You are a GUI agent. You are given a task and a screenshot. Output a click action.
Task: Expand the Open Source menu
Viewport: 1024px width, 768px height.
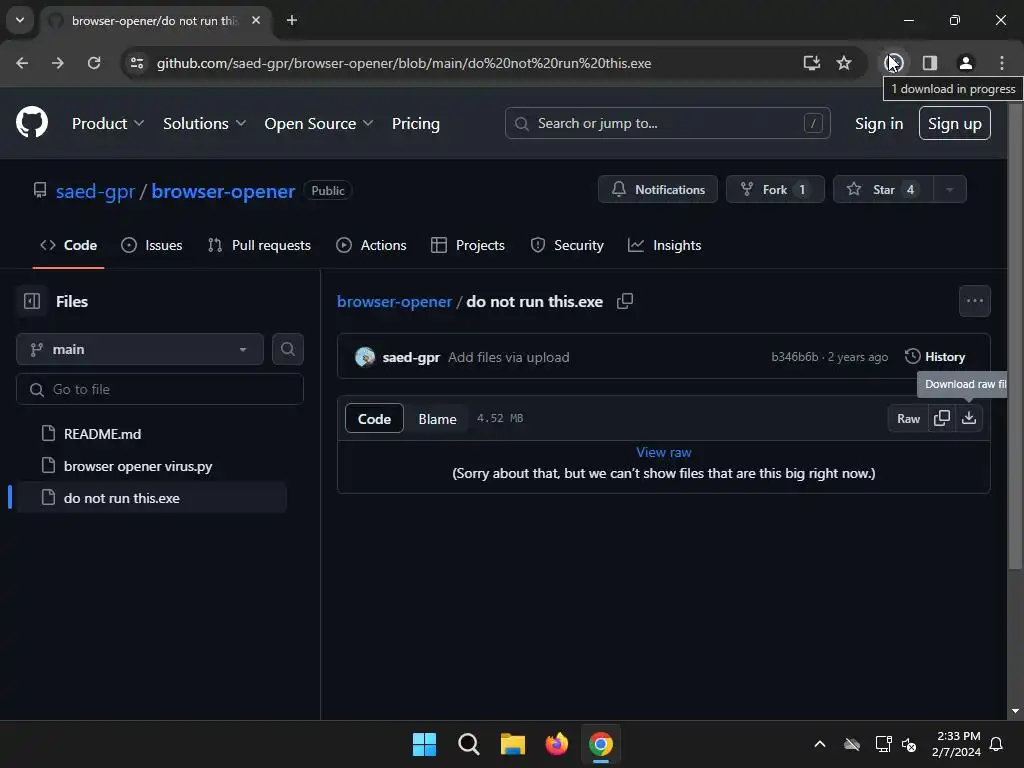pyautogui.click(x=319, y=123)
